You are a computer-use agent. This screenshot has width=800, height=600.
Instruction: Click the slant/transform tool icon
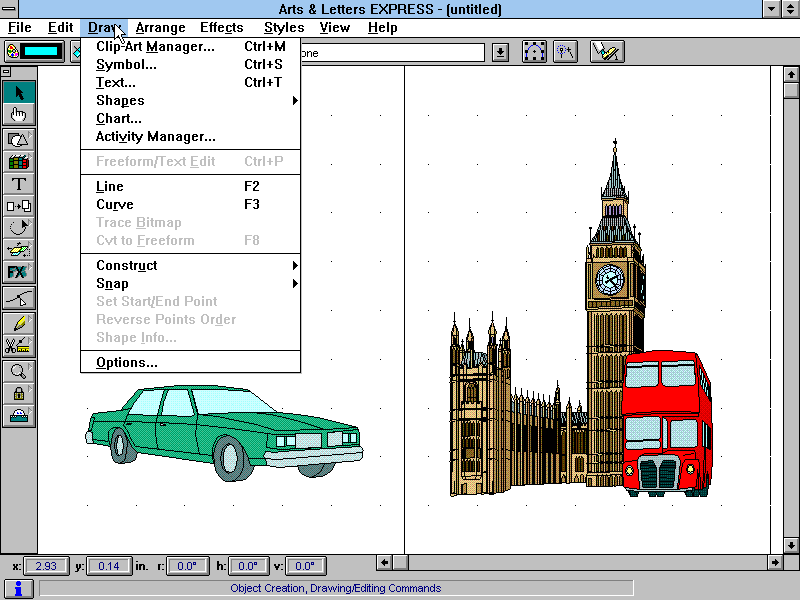(x=19, y=250)
